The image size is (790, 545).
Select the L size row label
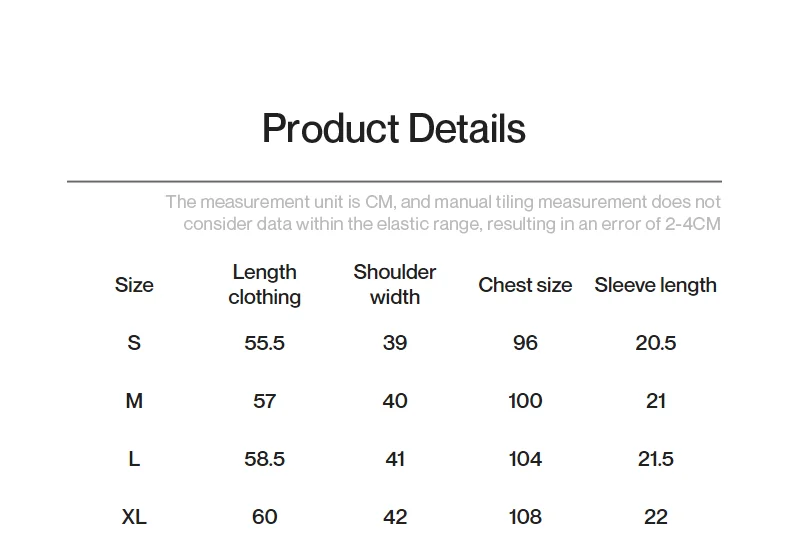pos(134,459)
